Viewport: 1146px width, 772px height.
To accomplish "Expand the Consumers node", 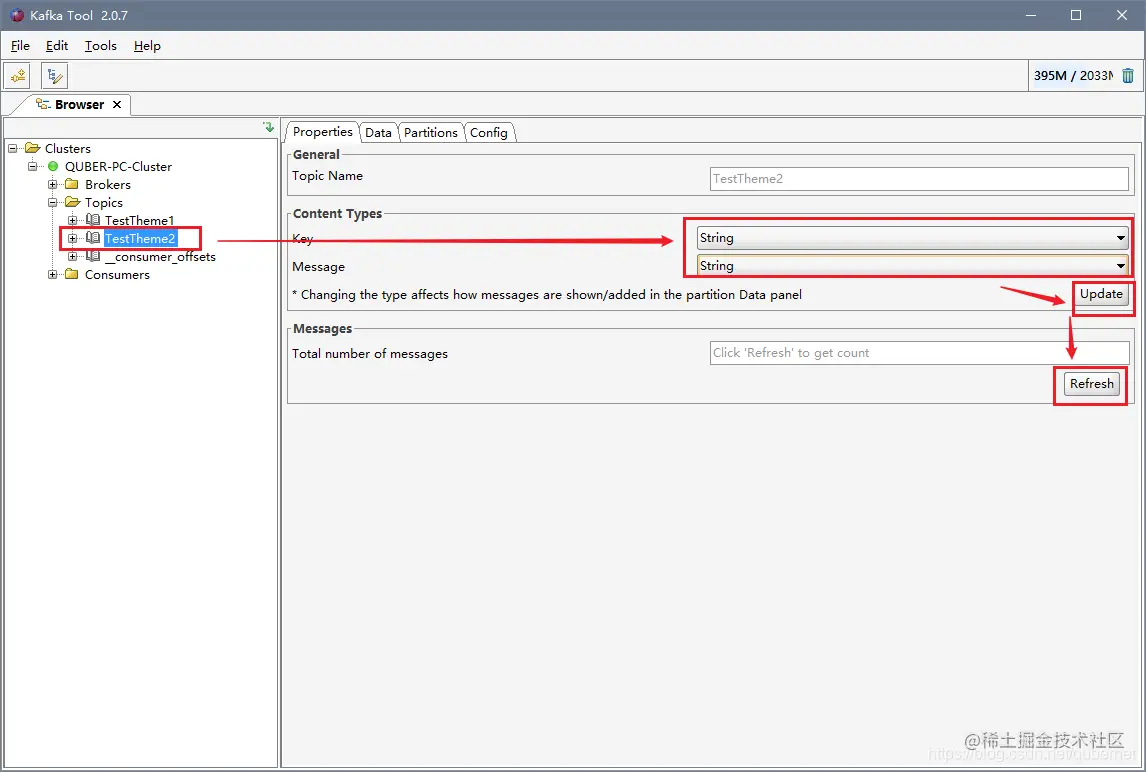I will [x=53, y=274].
